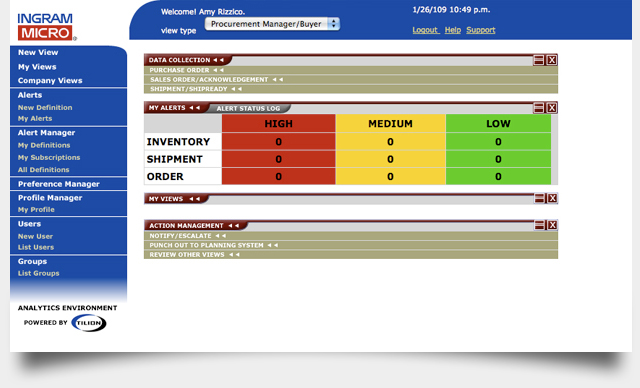Switch to the Alert Status Log tab

(x=248, y=109)
